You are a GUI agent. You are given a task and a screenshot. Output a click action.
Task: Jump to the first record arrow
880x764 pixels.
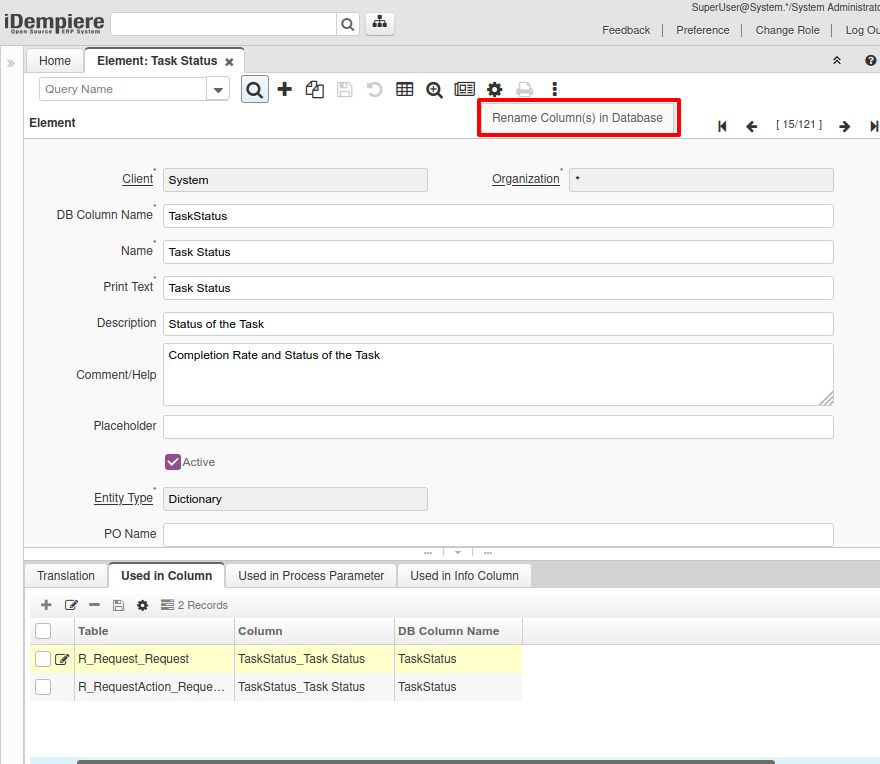(x=722, y=126)
